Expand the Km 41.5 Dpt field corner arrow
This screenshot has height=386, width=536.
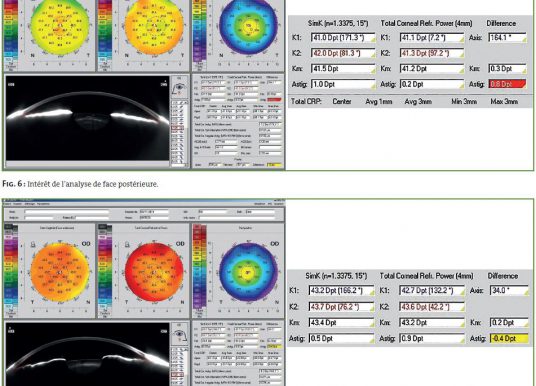point(372,71)
